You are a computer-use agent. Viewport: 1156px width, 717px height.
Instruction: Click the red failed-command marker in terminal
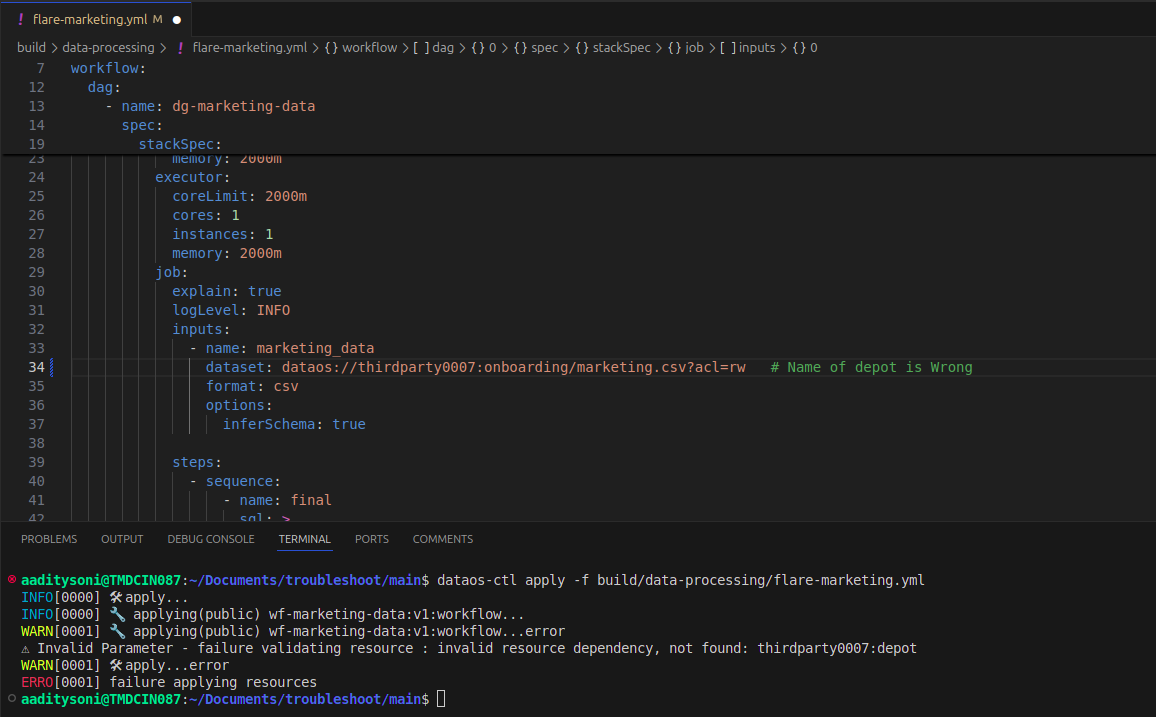[12, 579]
